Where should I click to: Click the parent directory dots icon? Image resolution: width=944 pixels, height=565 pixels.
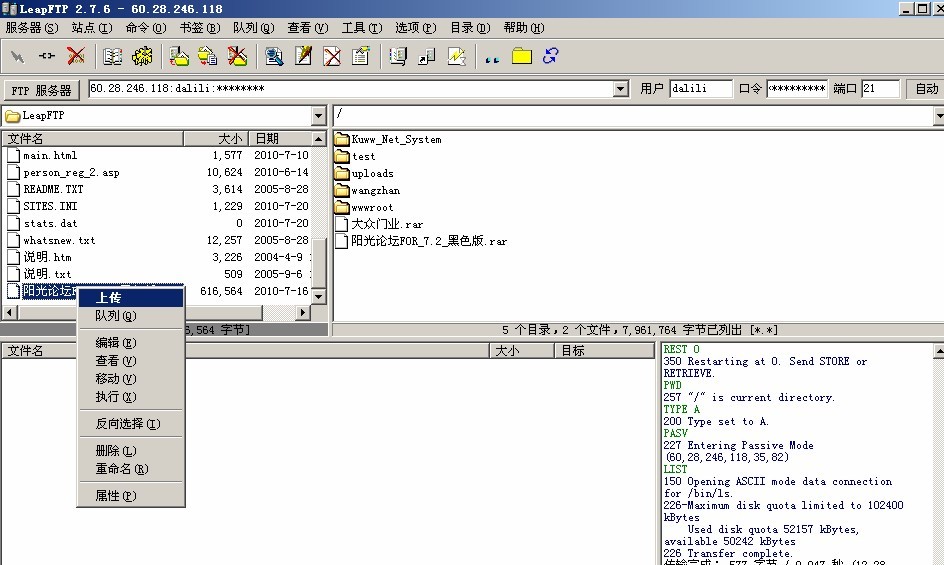[491, 58]
